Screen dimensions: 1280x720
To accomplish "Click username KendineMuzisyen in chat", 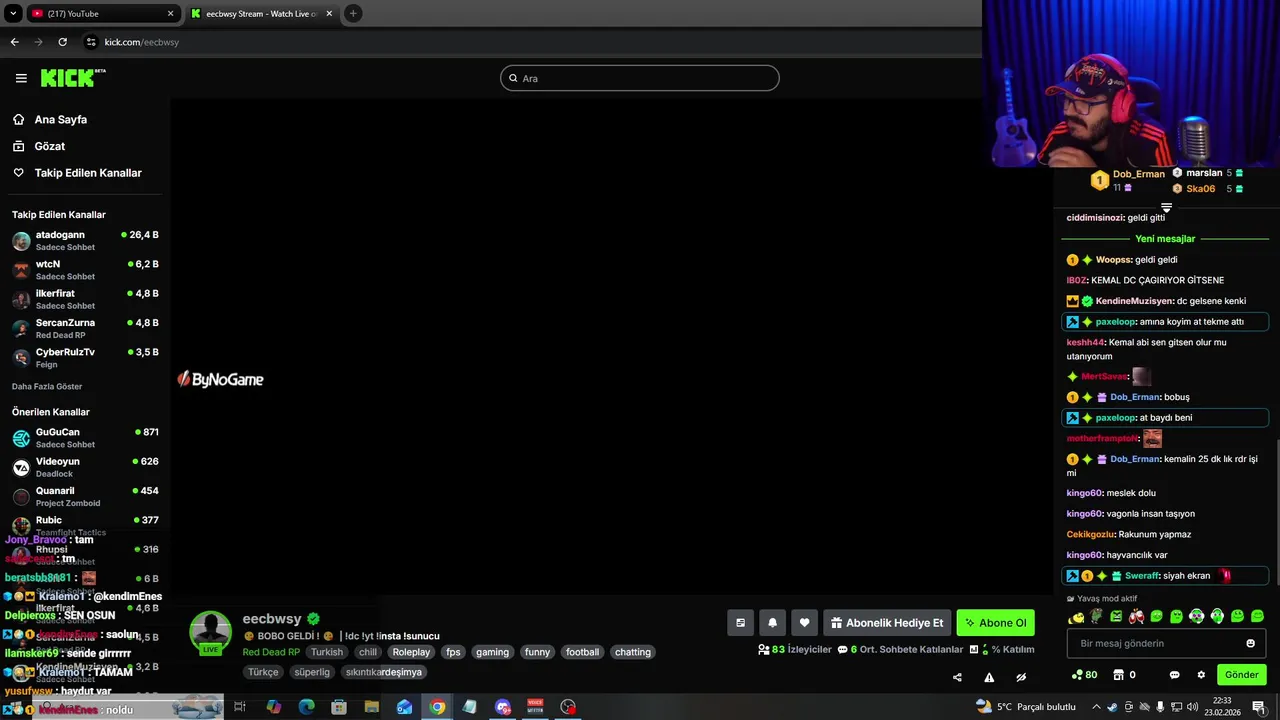I will [1134, 301].
